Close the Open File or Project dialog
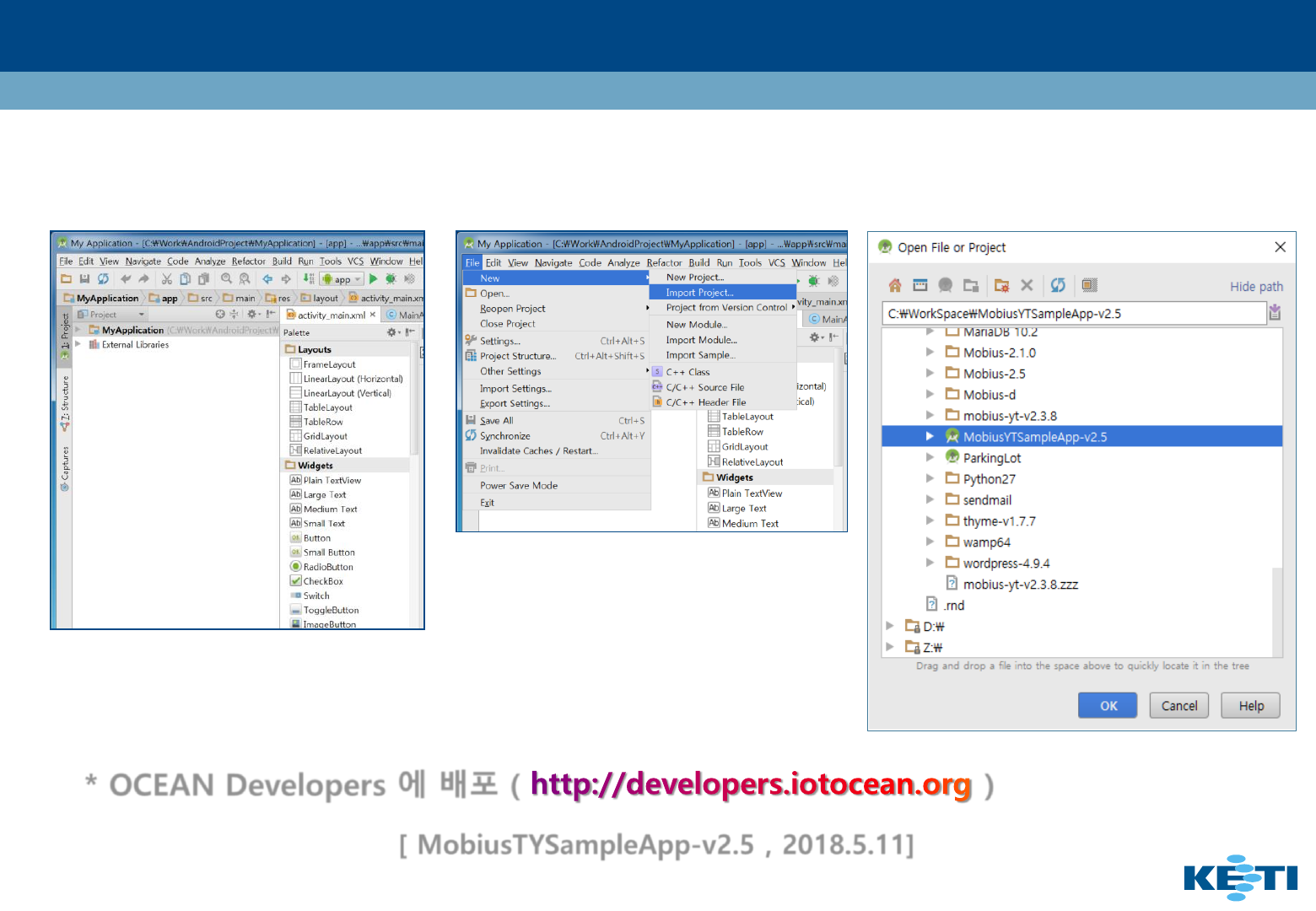The height and width of the screenshot is (911, 1316). click(x=1280, y=247)
